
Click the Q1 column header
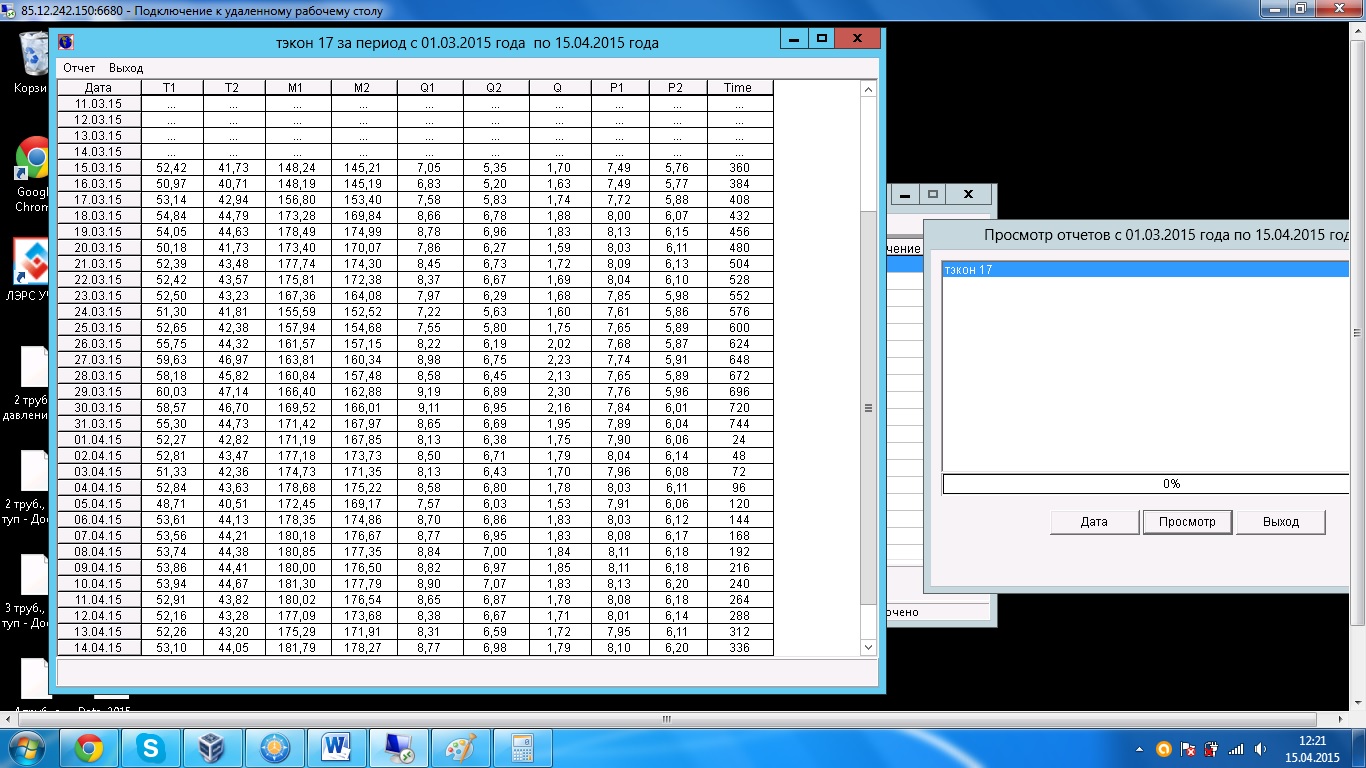pos(429,88)
